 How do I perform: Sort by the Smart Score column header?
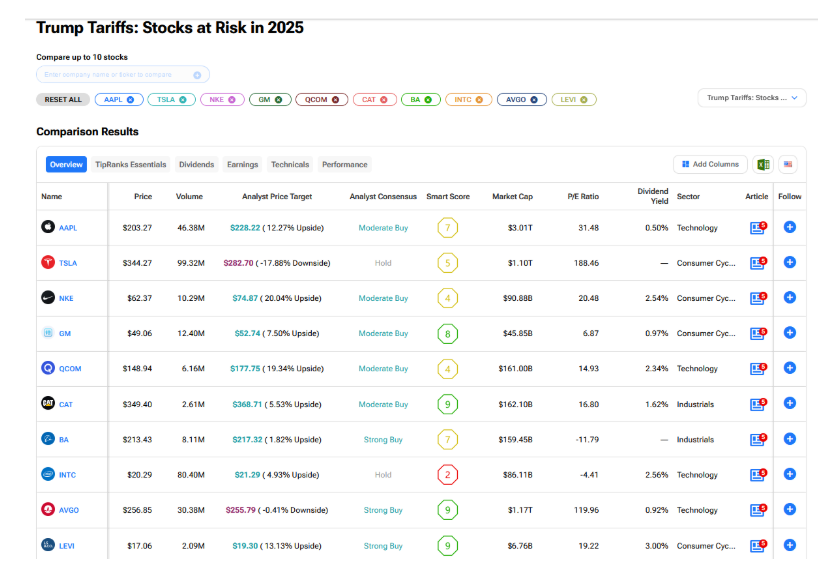pyautogui.click(x=448, y=197)
